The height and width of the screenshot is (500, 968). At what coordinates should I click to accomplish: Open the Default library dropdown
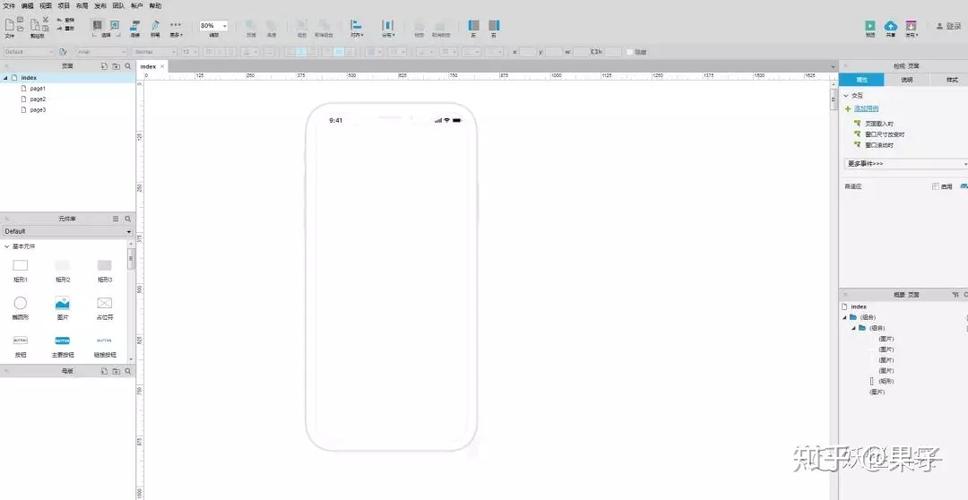(67, 231)
